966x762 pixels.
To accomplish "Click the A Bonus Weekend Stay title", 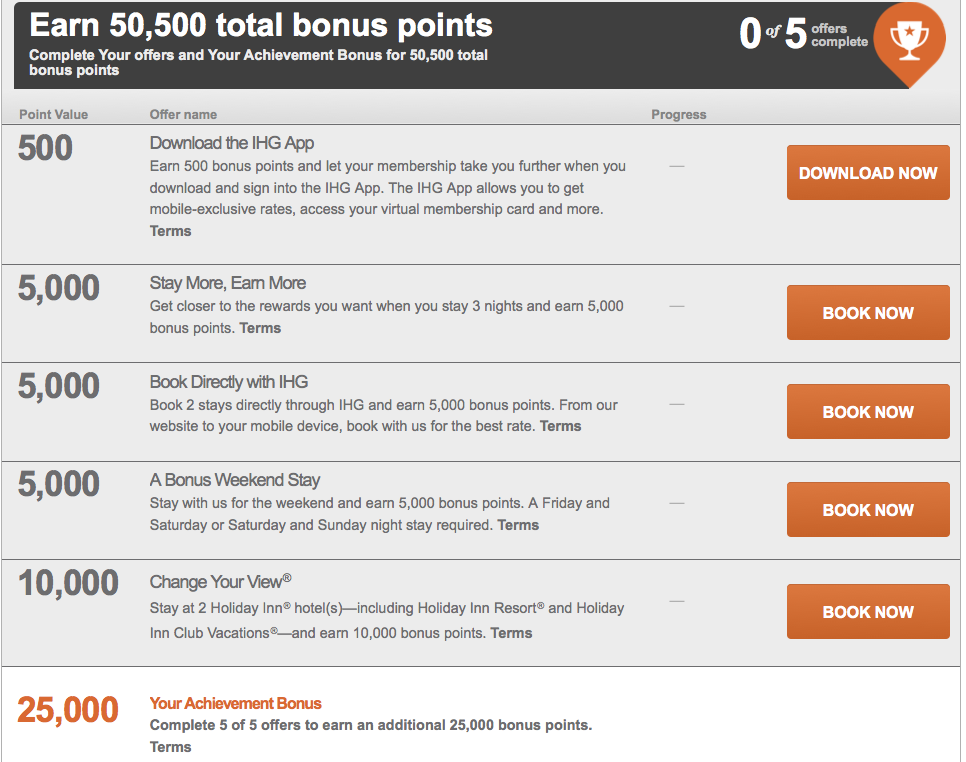I will point(235,480).
